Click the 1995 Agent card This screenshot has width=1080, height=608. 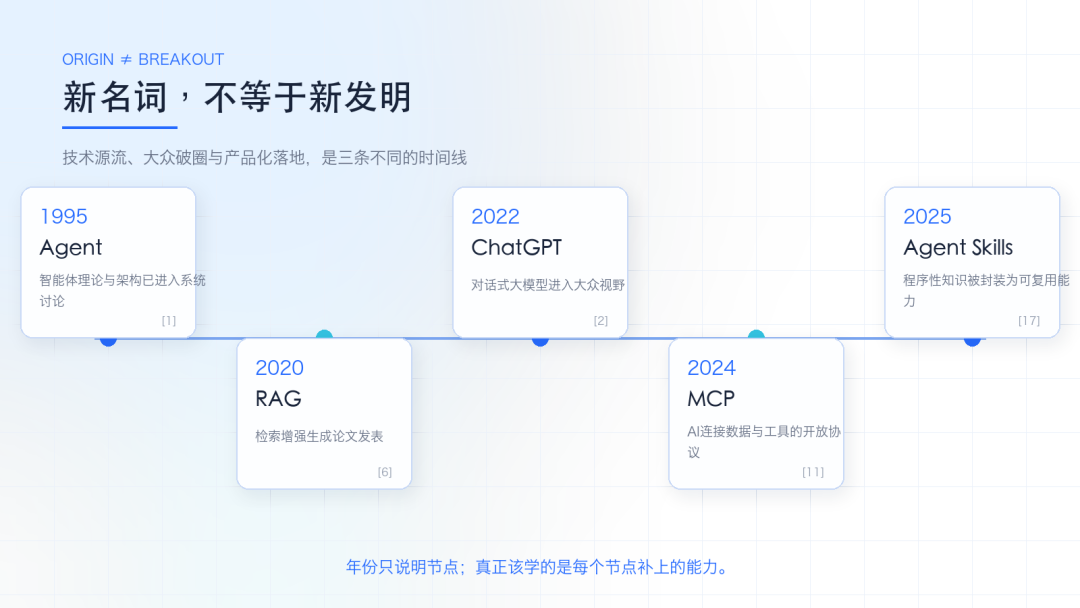(x=108, y=262)
